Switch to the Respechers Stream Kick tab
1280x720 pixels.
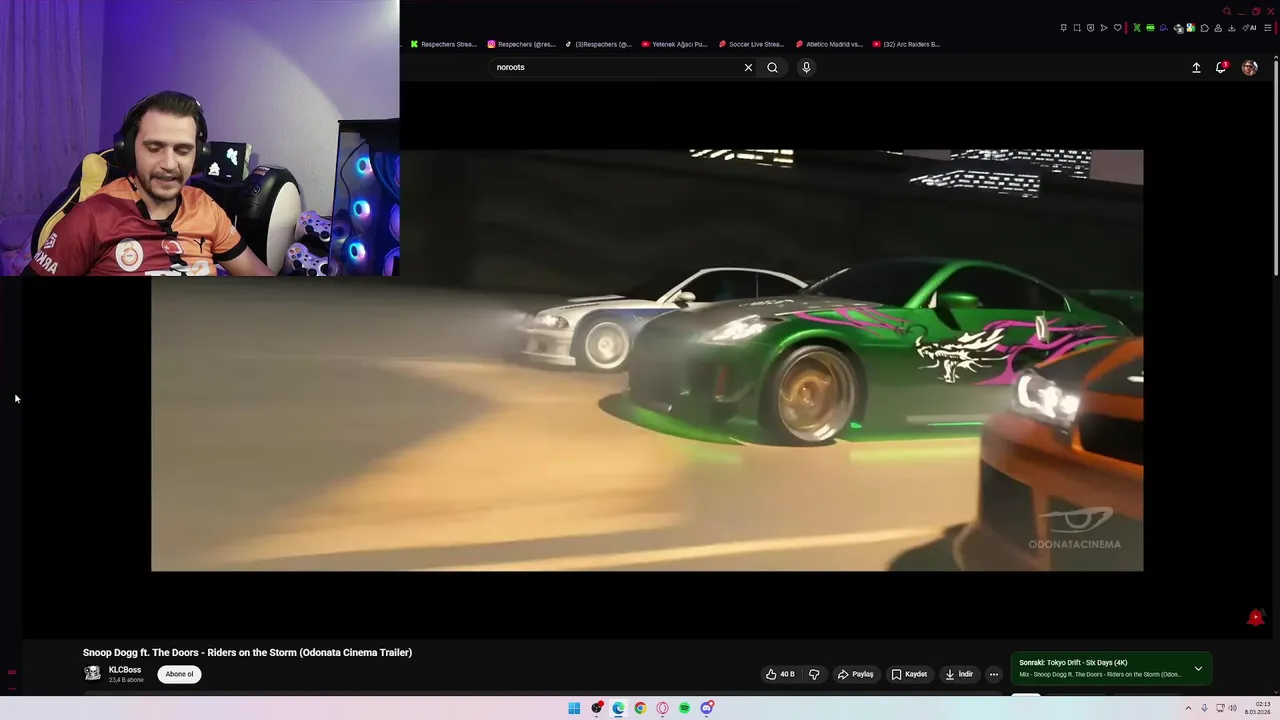pos(443,44)
